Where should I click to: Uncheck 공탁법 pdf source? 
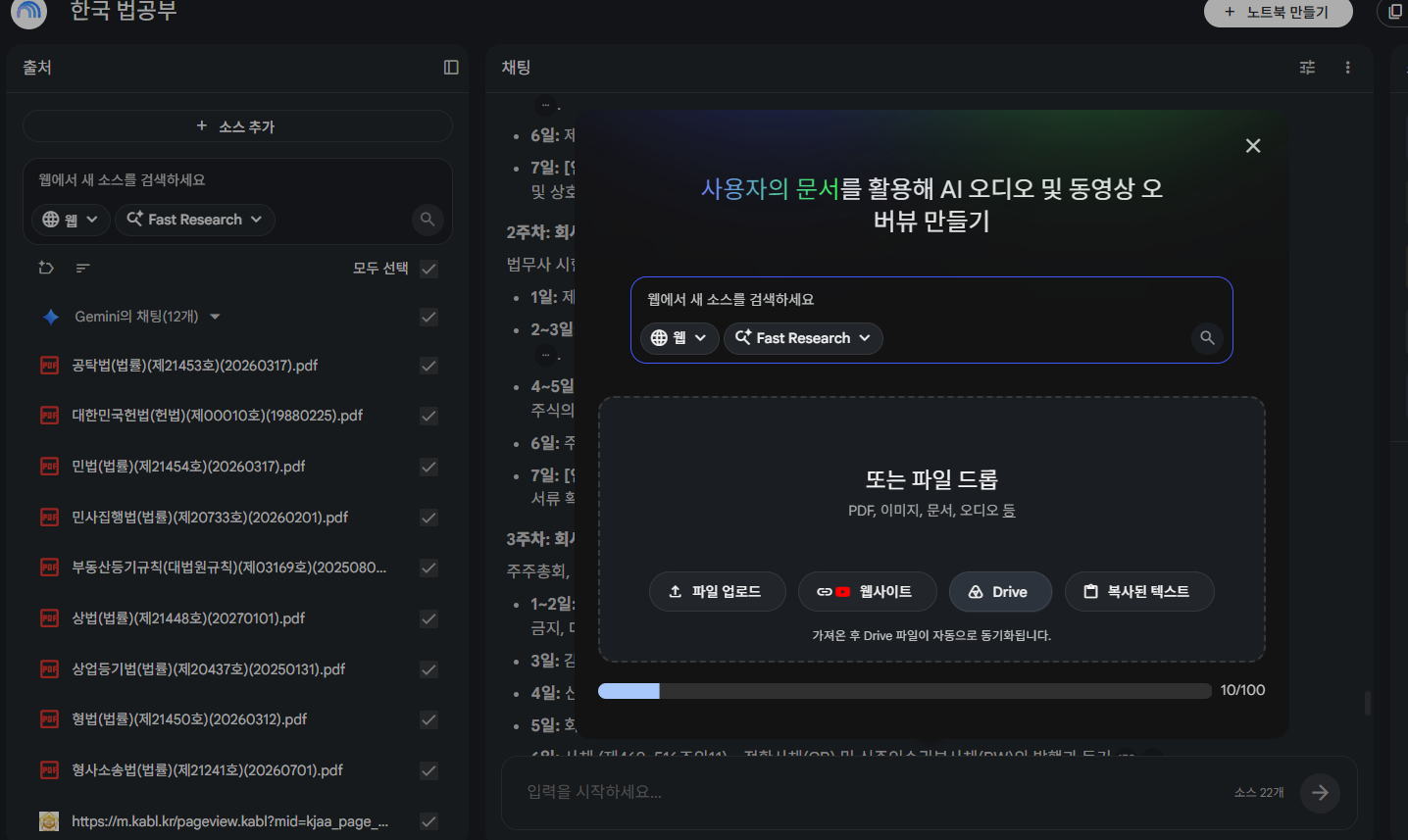point(428,366)
